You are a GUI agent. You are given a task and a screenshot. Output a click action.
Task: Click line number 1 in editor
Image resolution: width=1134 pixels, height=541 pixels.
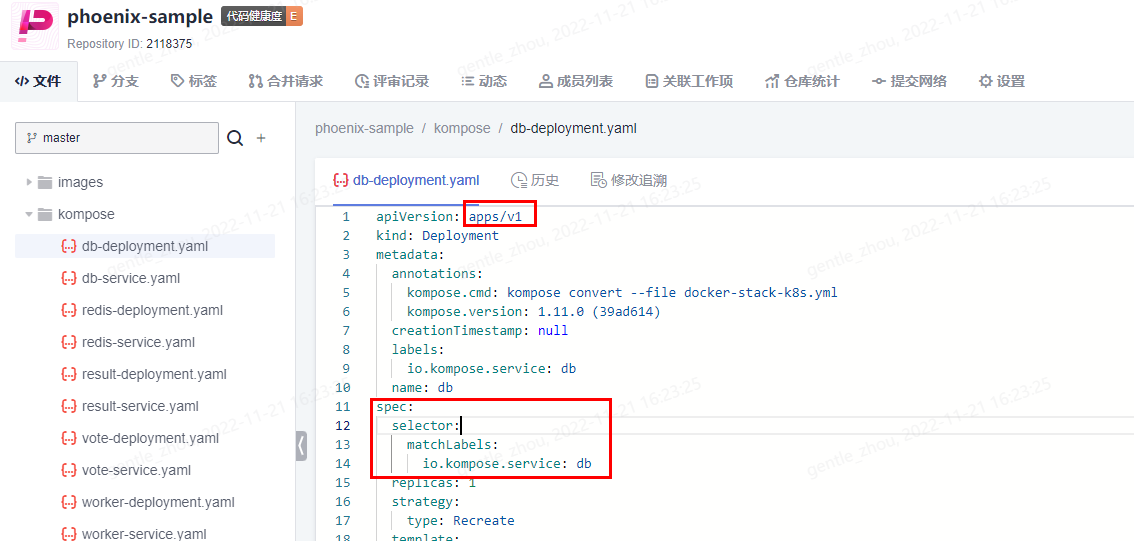(346, 217)
